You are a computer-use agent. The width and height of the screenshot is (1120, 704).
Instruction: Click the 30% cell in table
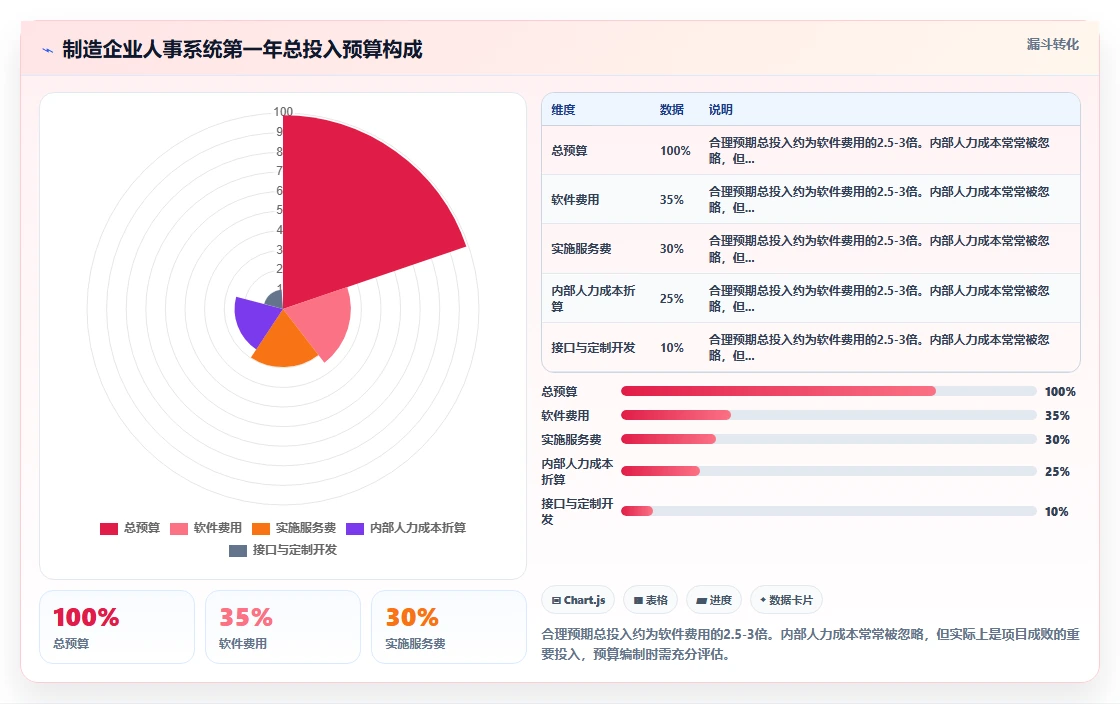[671, 249]
